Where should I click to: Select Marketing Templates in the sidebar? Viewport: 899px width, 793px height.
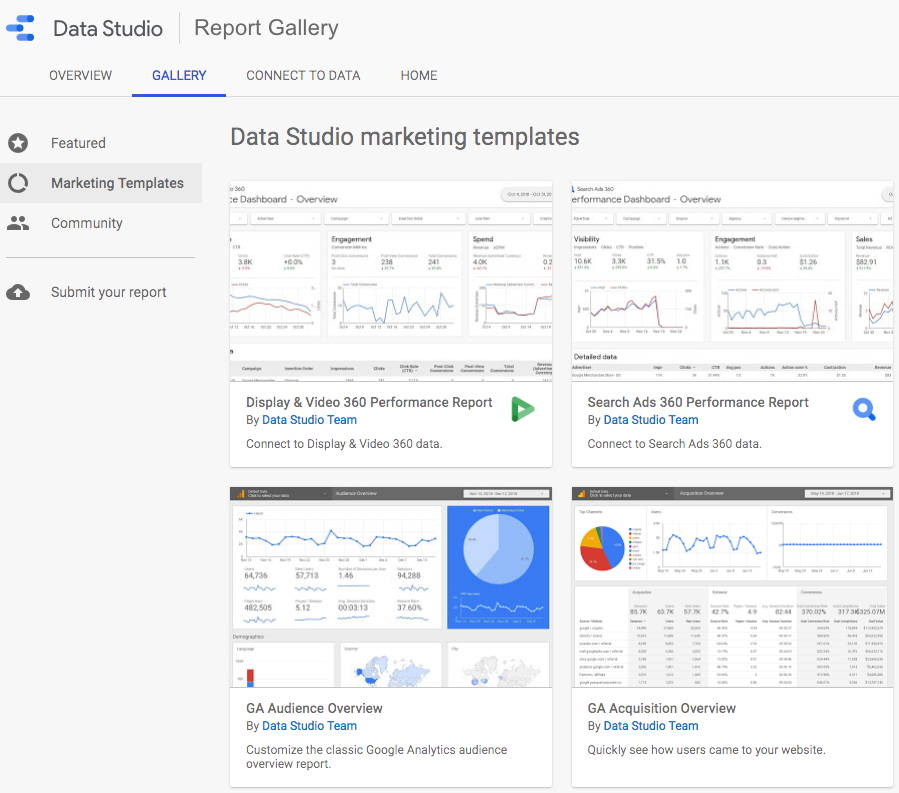[x=117, y=183]
